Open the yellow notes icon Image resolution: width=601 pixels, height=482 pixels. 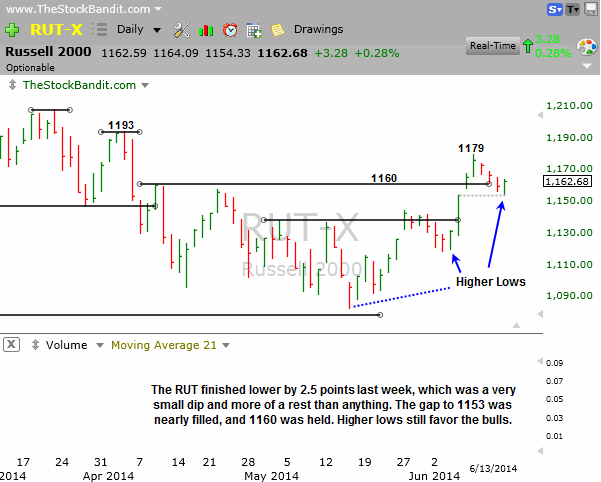pyautogui.click(x=278, y=30)
